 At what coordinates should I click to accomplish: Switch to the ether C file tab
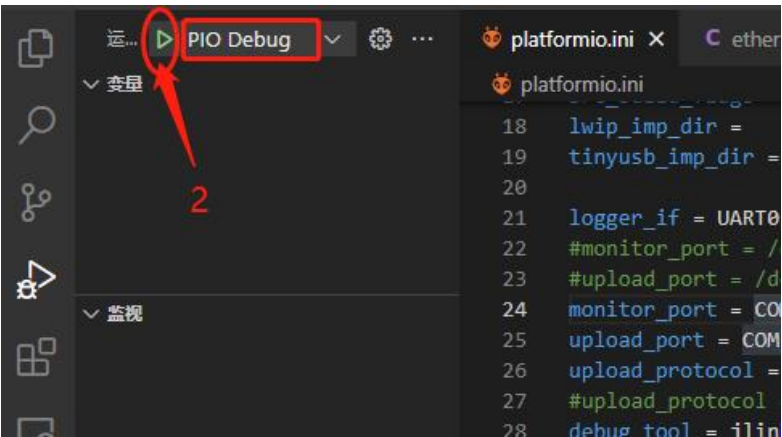[x=741, y=39]
